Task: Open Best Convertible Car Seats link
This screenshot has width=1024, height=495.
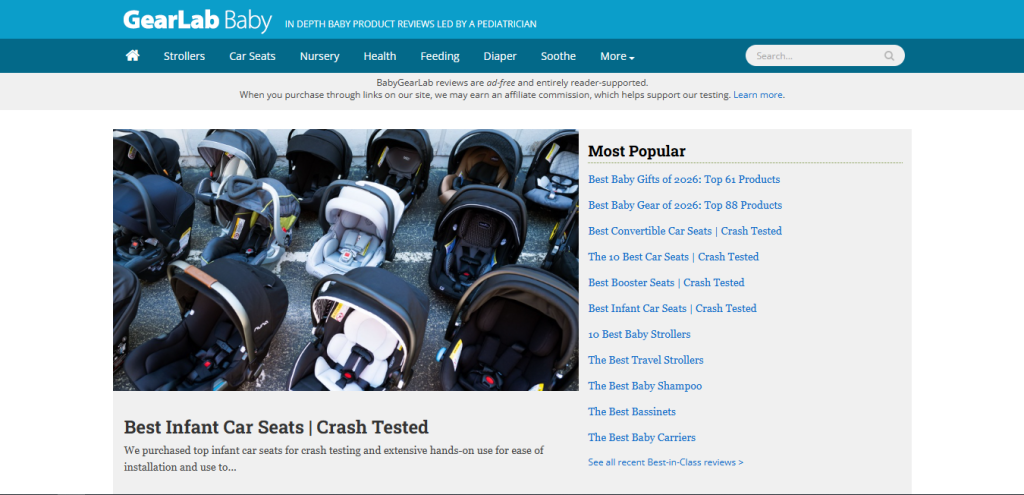Action: (685, 231)
